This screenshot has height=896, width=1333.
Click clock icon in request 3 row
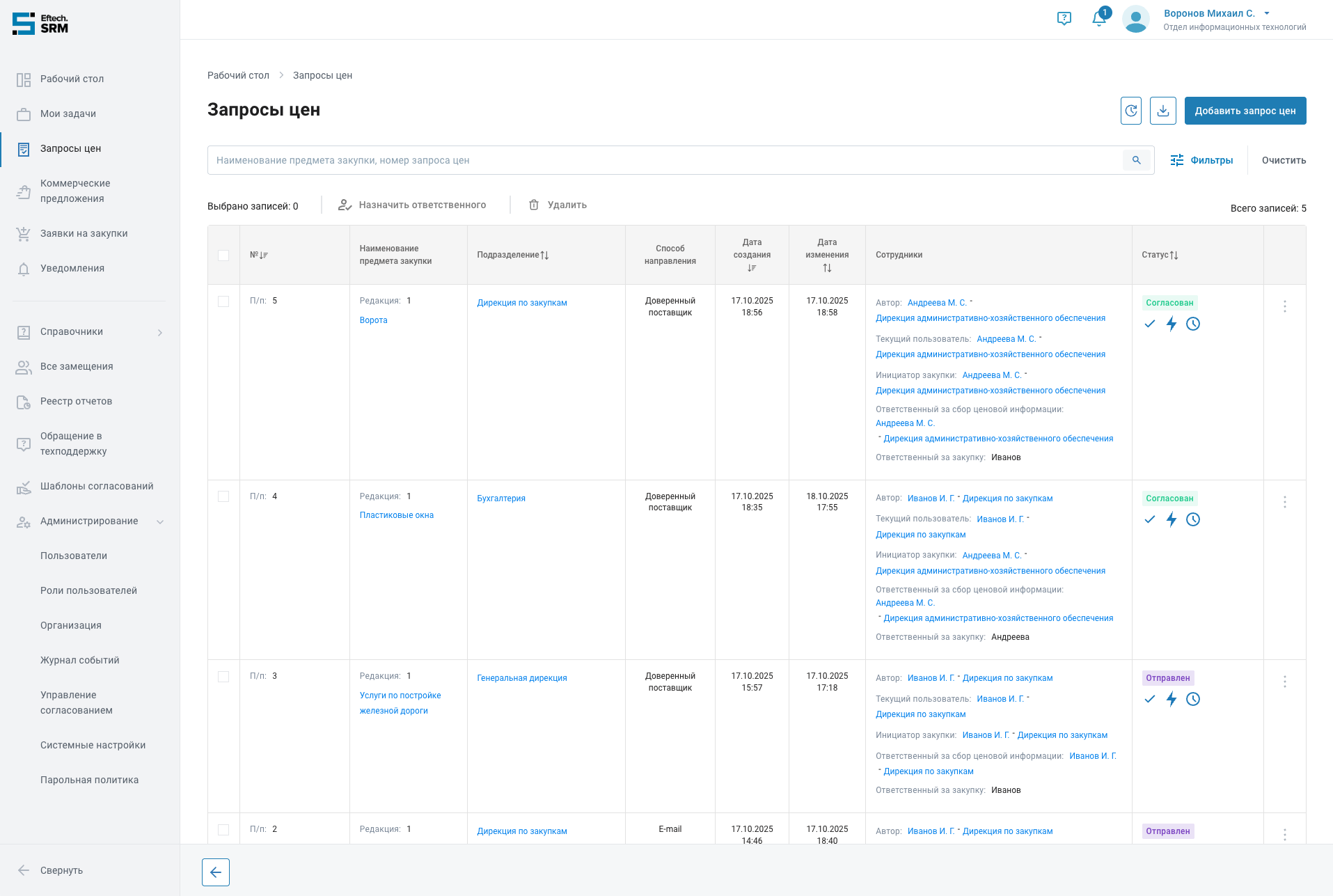[x=1193, y=699]
